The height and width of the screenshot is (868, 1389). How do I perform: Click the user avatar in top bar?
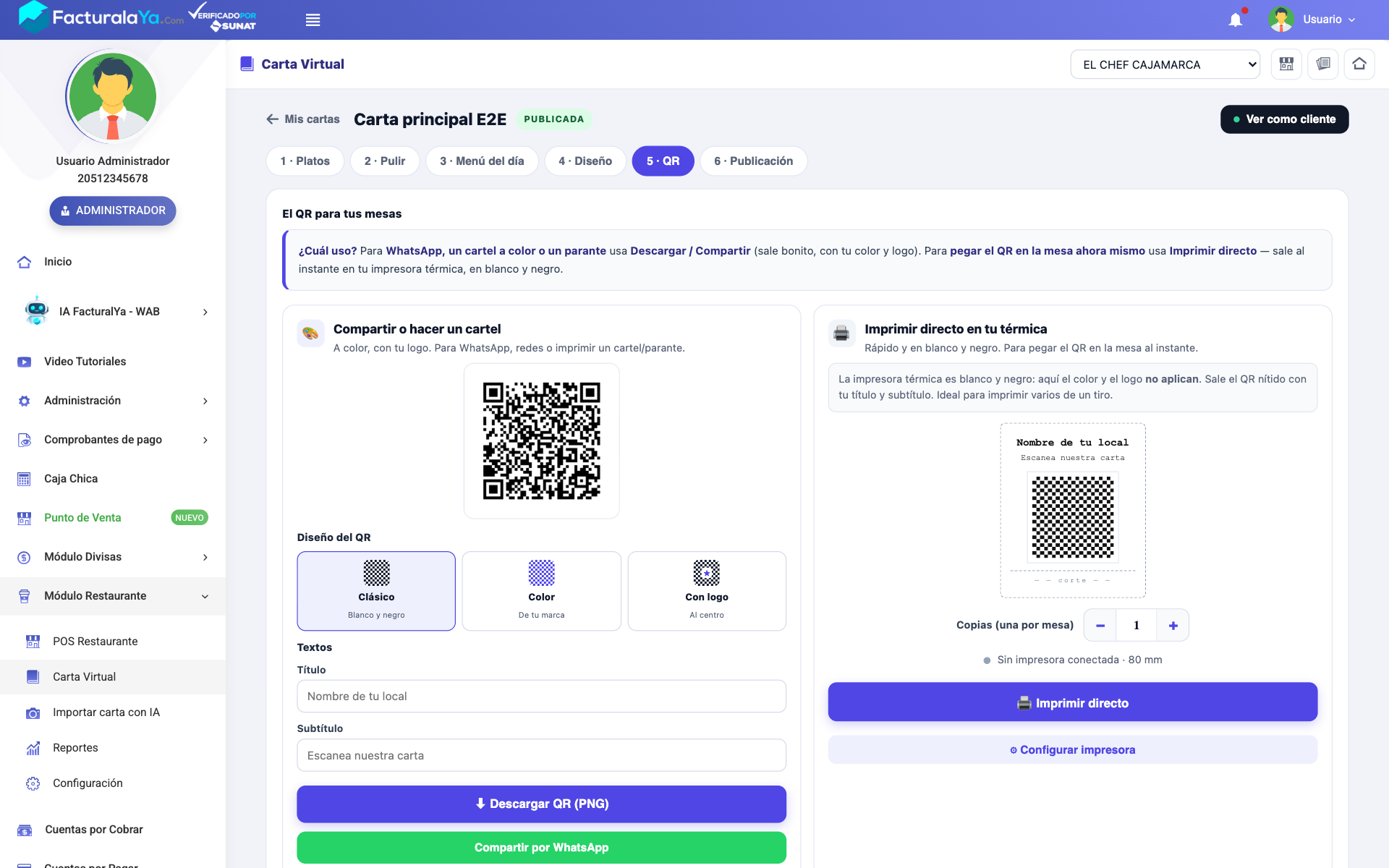point(1281,20)
